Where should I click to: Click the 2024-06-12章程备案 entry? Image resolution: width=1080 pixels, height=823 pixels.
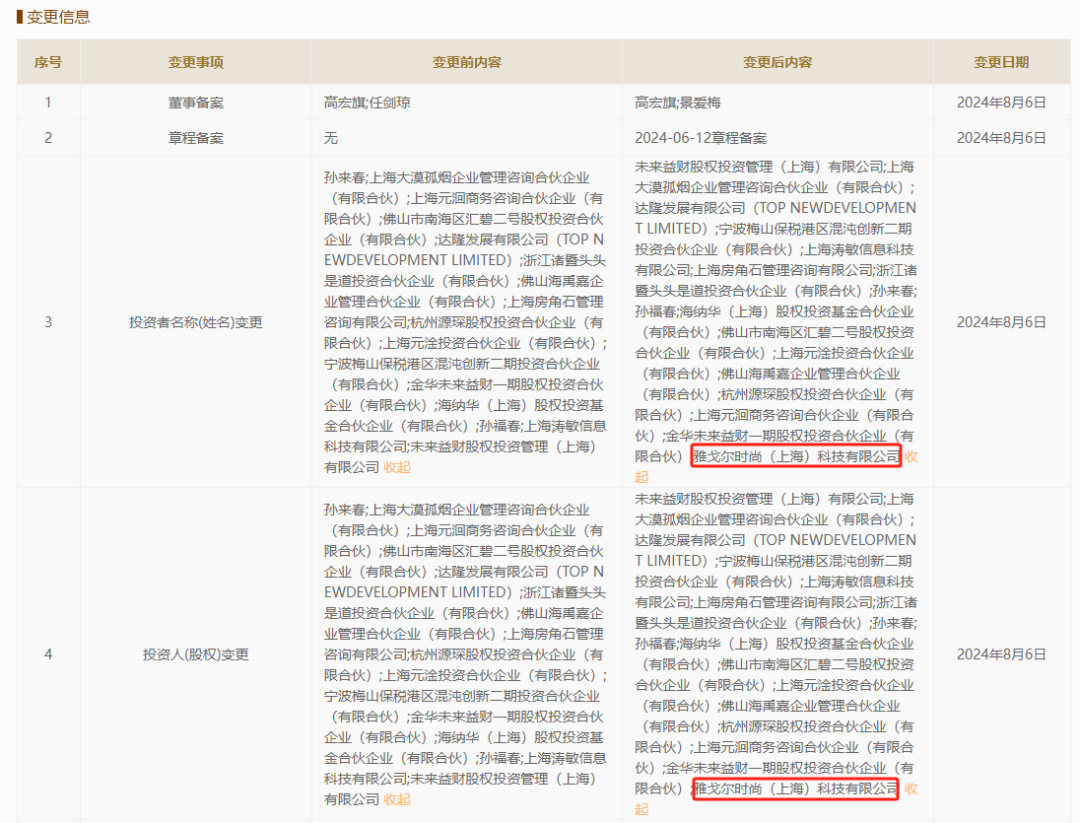click(x=701, y=138)
